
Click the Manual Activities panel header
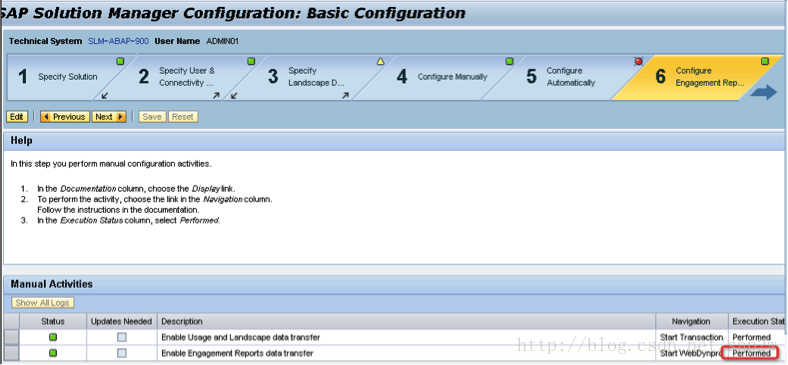[x=394, y=284]
